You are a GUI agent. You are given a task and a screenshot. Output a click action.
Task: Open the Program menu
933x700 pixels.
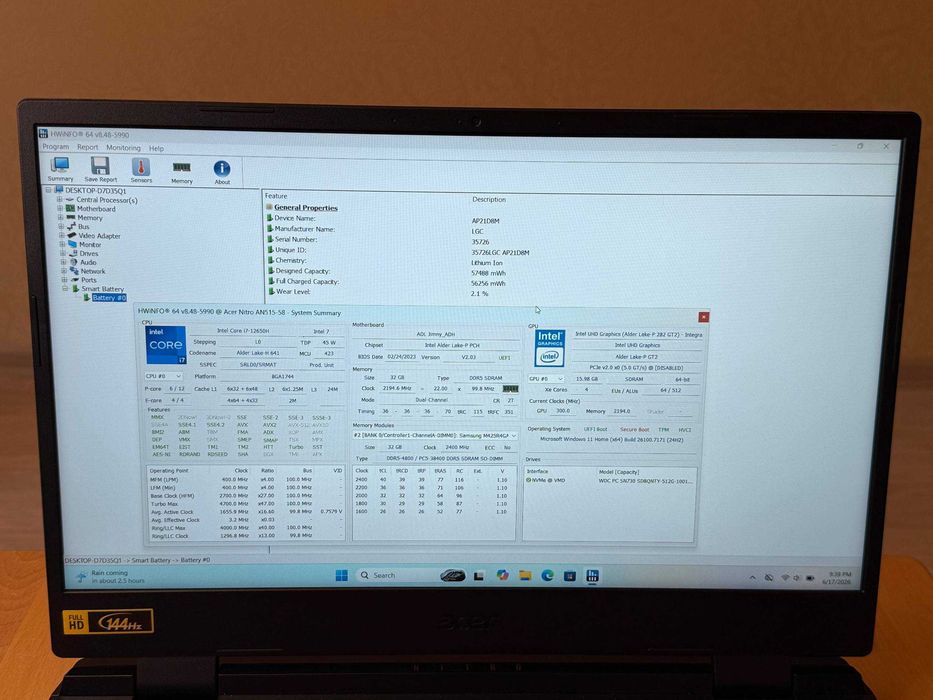click(55, 146)
